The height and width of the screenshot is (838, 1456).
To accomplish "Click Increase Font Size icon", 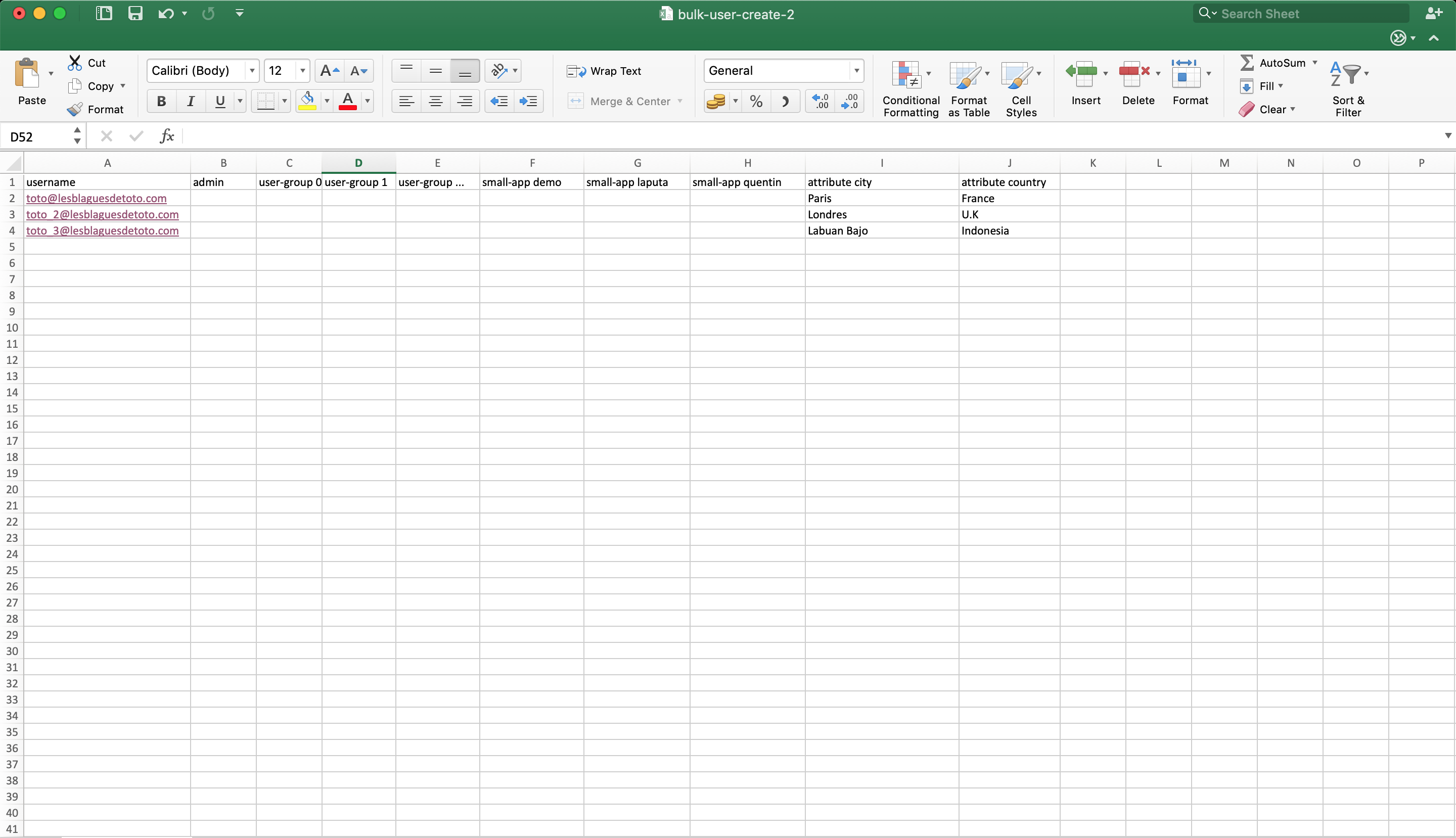I will tap(329, 71).
